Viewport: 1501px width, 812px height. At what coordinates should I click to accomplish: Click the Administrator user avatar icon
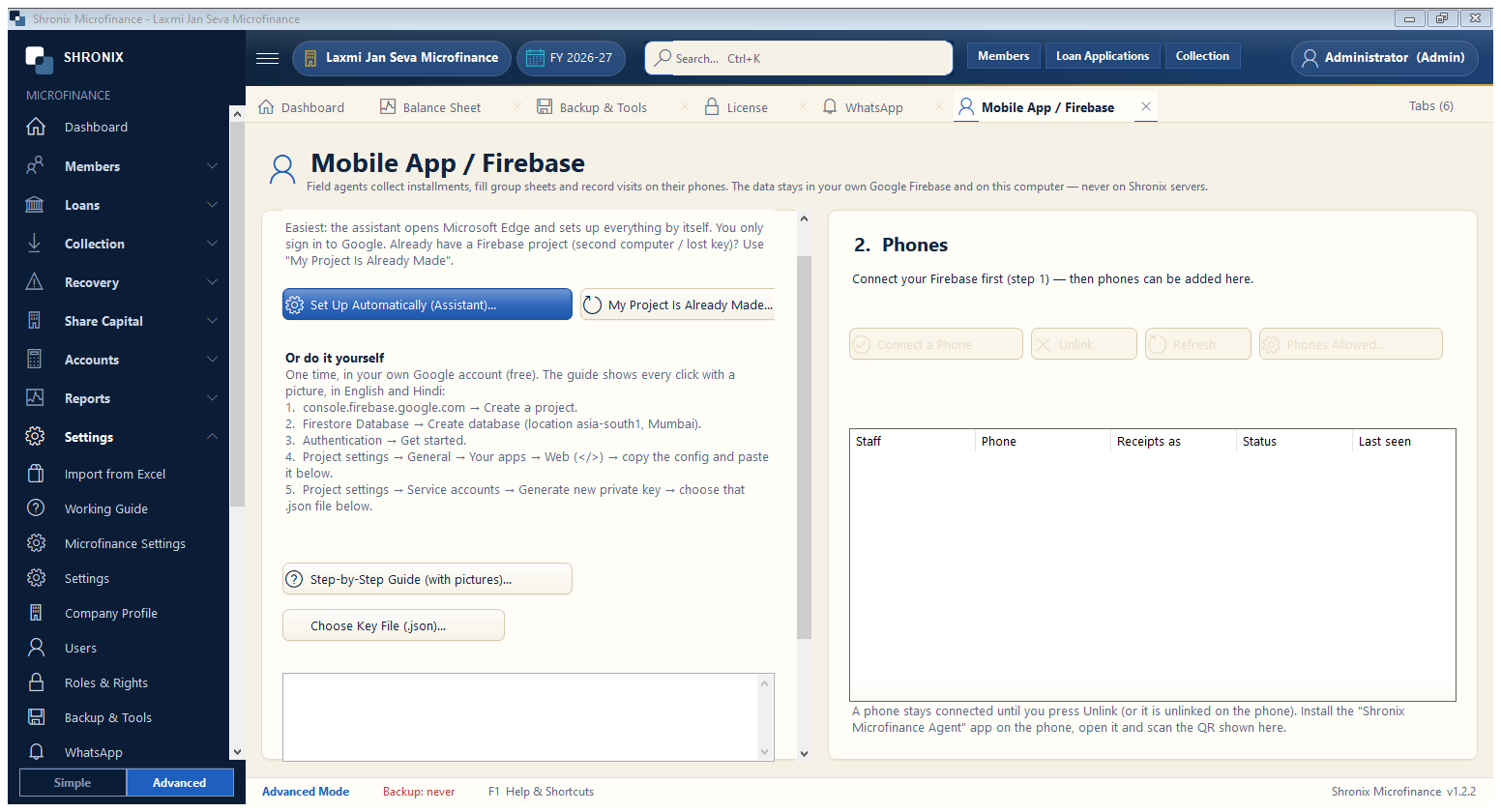(x=1310, y=58)
